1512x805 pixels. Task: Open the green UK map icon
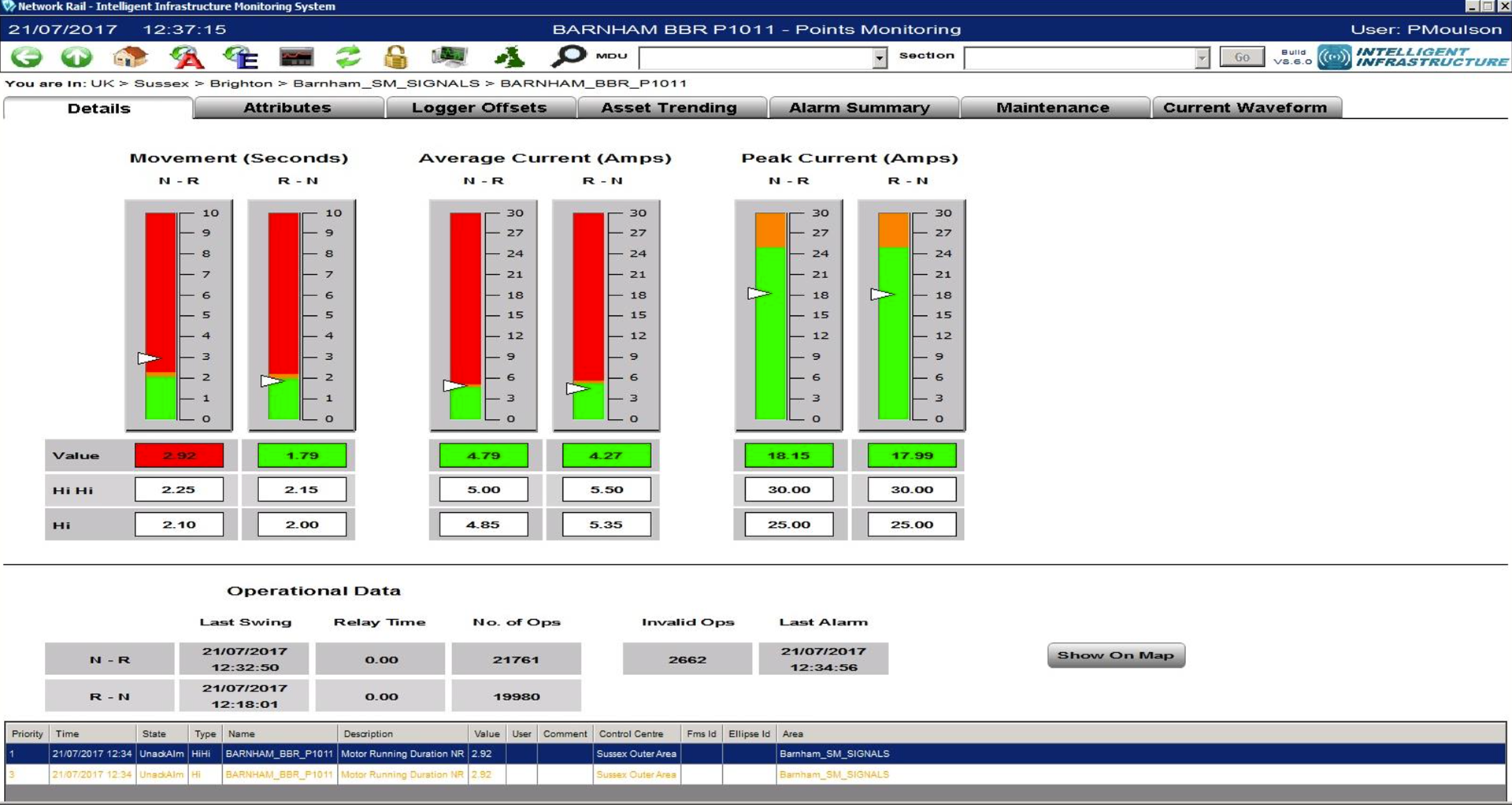point(510,57)
